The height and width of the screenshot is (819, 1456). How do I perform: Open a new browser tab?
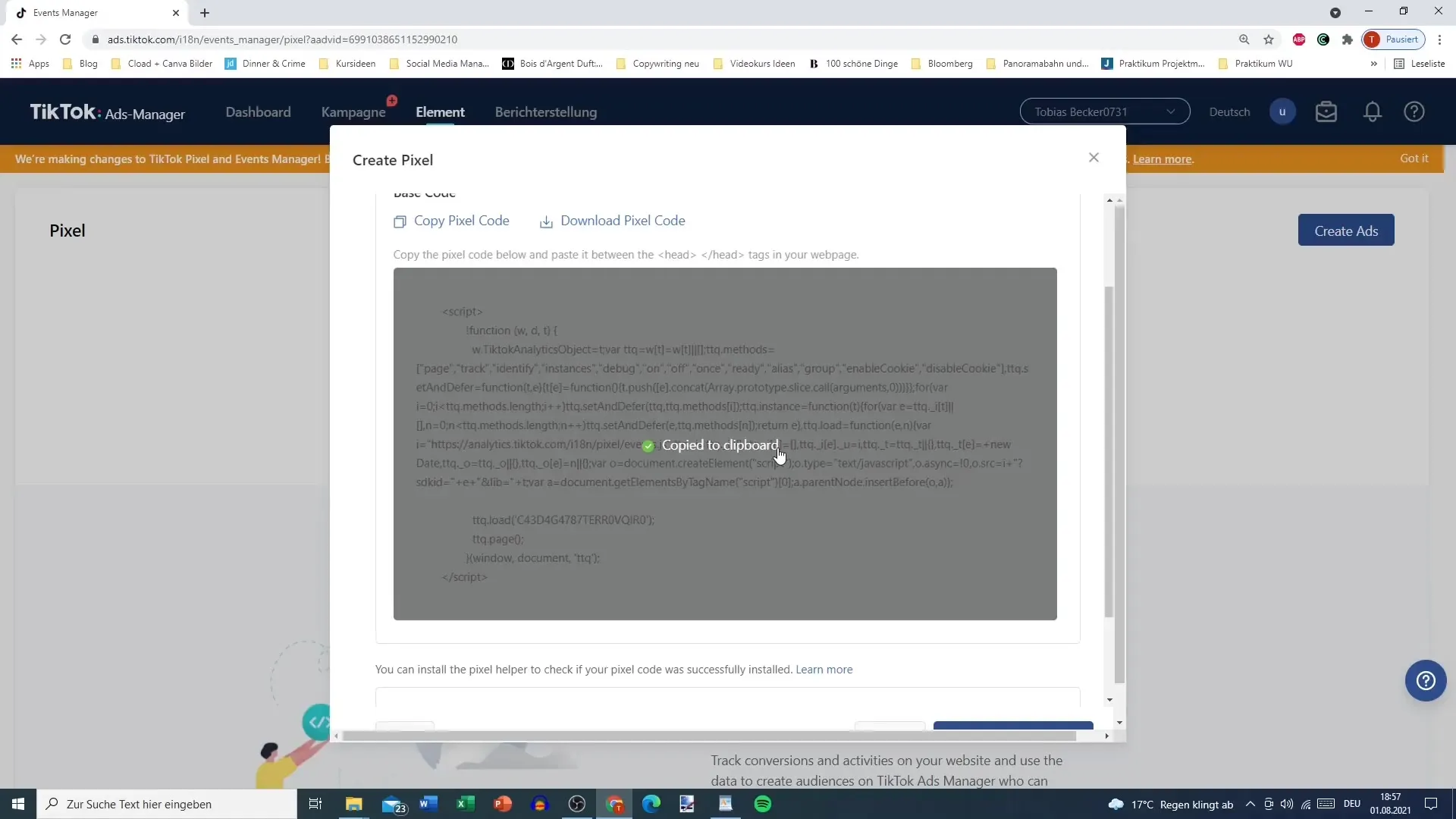click(x=205, y=13)
